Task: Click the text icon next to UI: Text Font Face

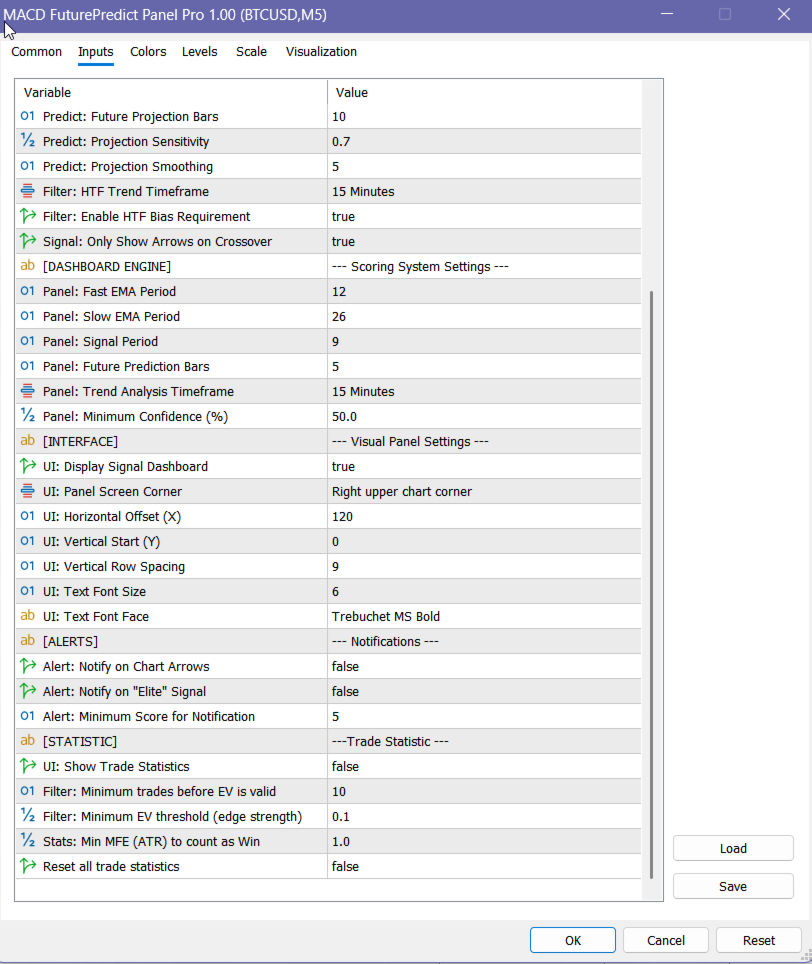Action: pos(27,617)
